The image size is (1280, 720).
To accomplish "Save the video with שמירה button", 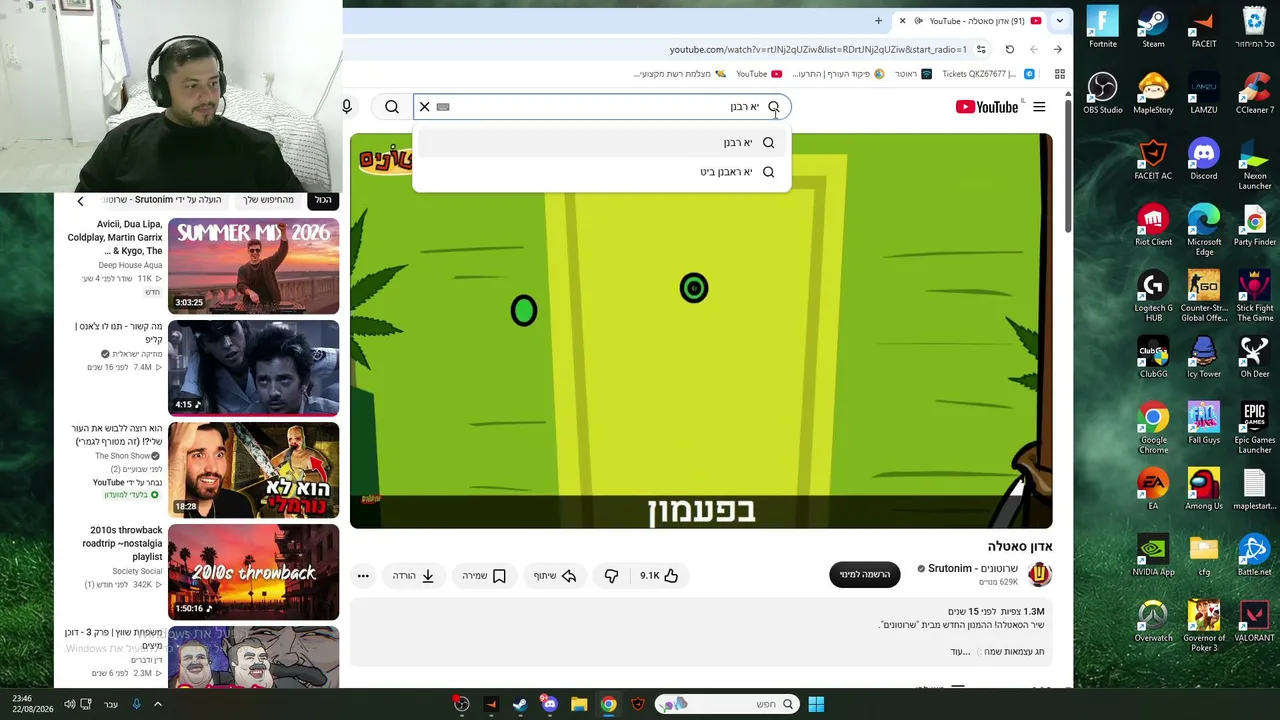I will click(485, 576).
